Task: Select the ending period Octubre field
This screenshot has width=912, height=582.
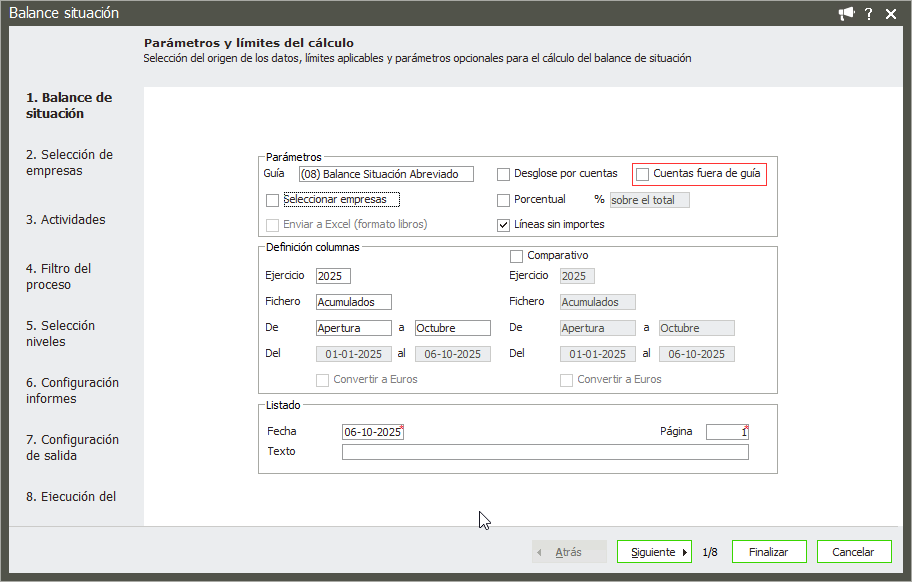Action: (452, 328)
